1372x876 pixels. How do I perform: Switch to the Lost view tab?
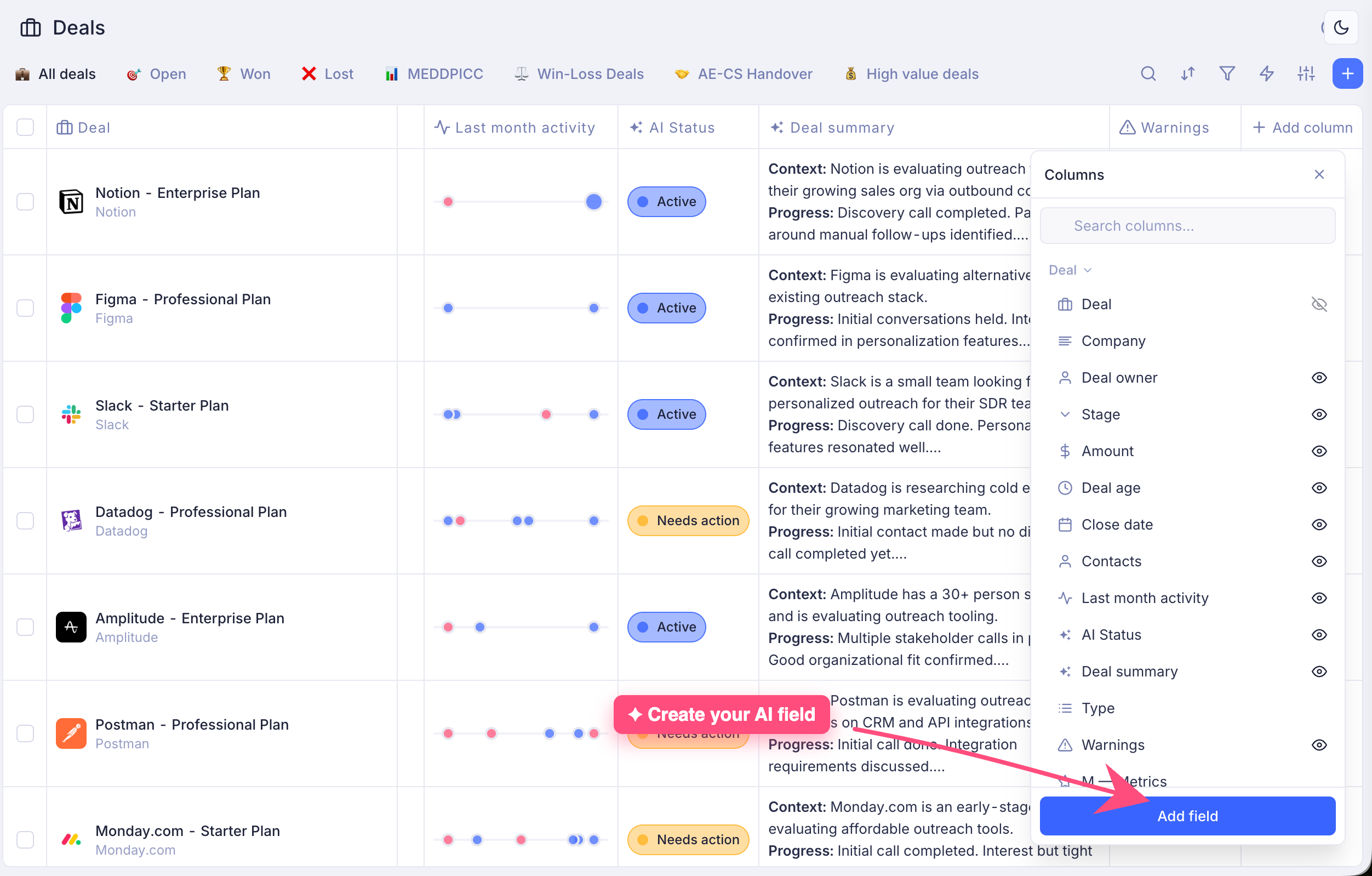(328, 74)
